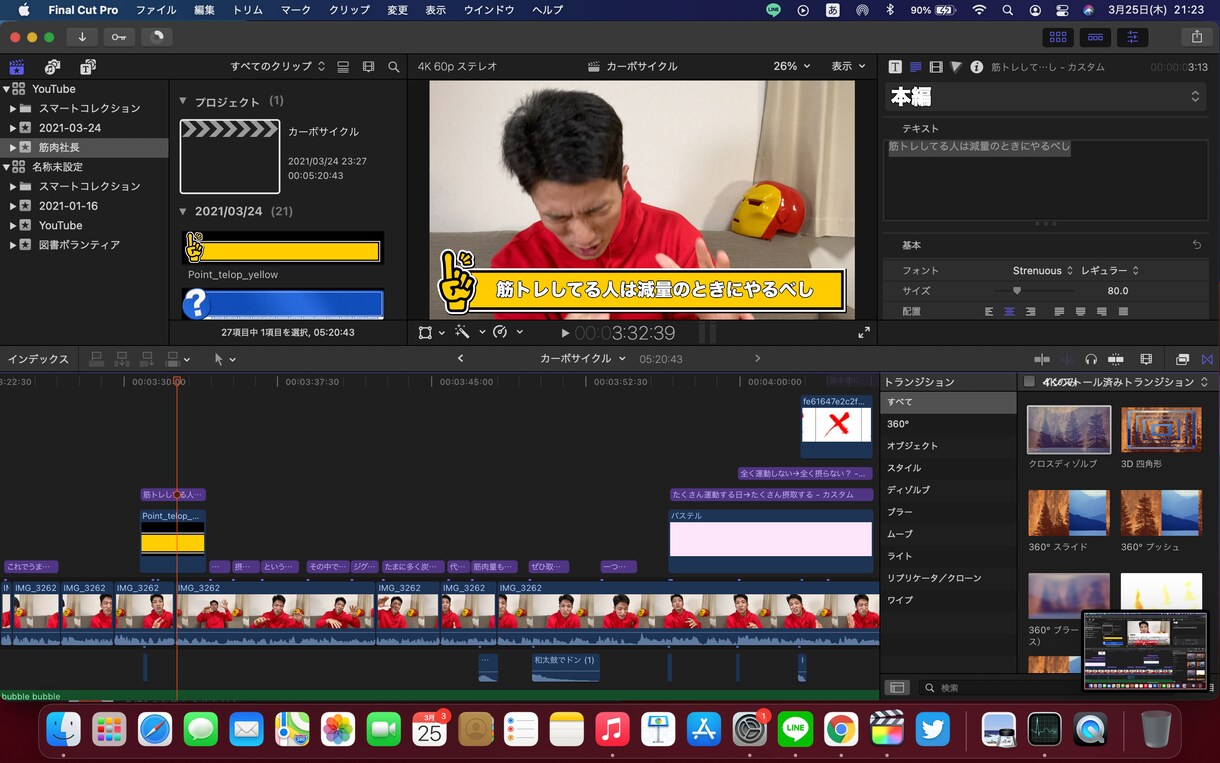Toggle the transitions browser bowtie icon
Screen dimensions: 1220x763
pyautogui.click(x=1206, y=359)
